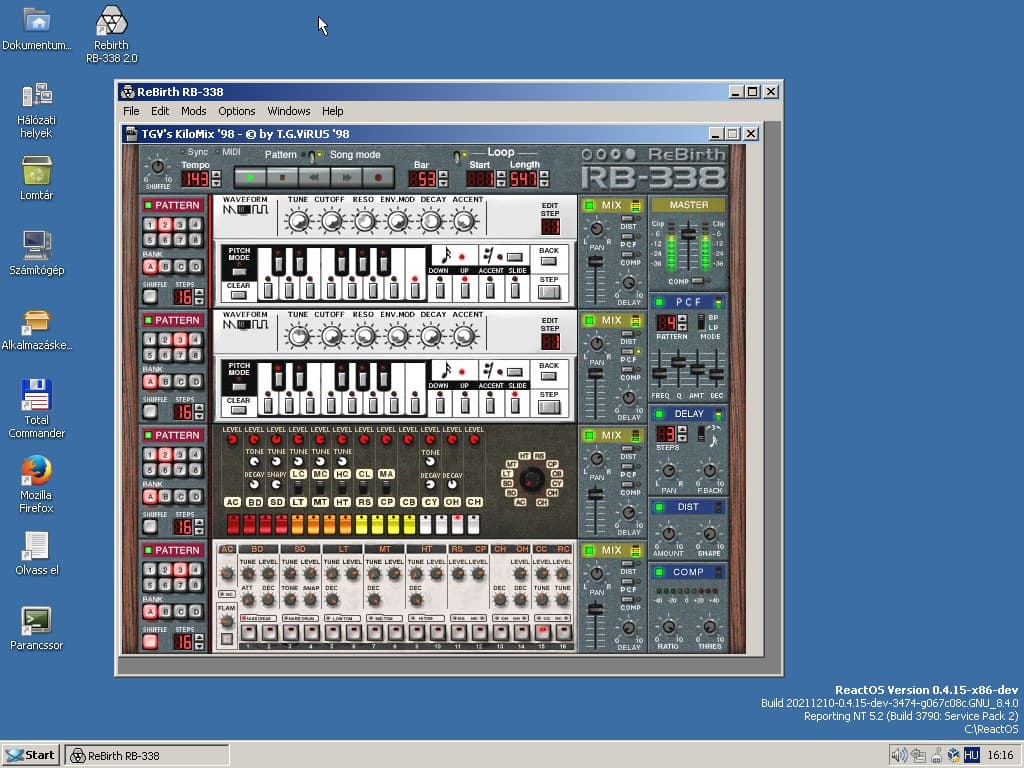Toggle the COMP effect enable light
The image size is (1024, 768).
(659, 572)
